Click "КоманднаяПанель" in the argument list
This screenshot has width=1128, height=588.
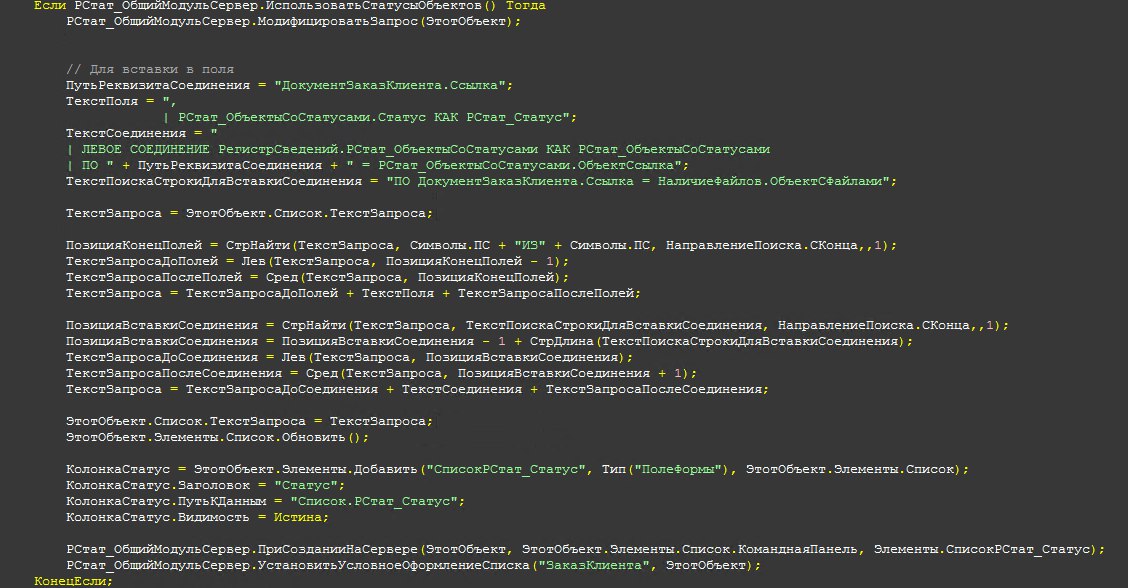[x=798, y=550]
